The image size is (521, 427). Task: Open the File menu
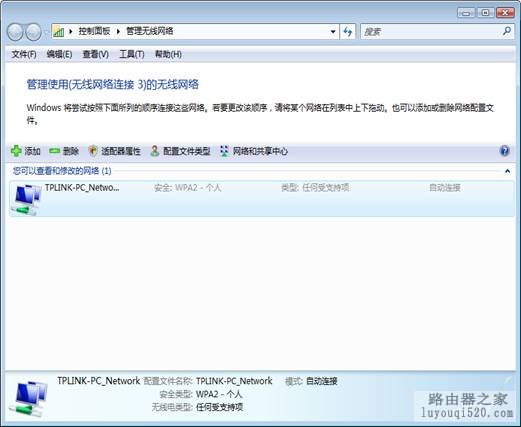point(24,54)
